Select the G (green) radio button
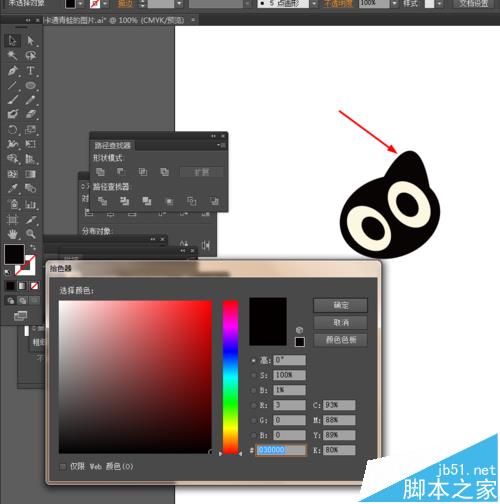Image resolution: width=500 pixels, height=504 pixels. coord(254,420)
